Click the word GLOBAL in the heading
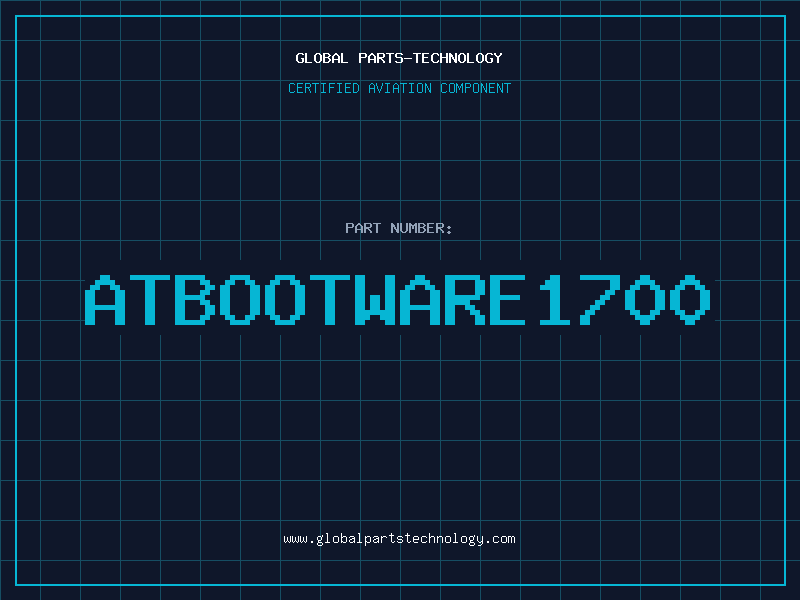800x600 pixels. tap(321, 58)
